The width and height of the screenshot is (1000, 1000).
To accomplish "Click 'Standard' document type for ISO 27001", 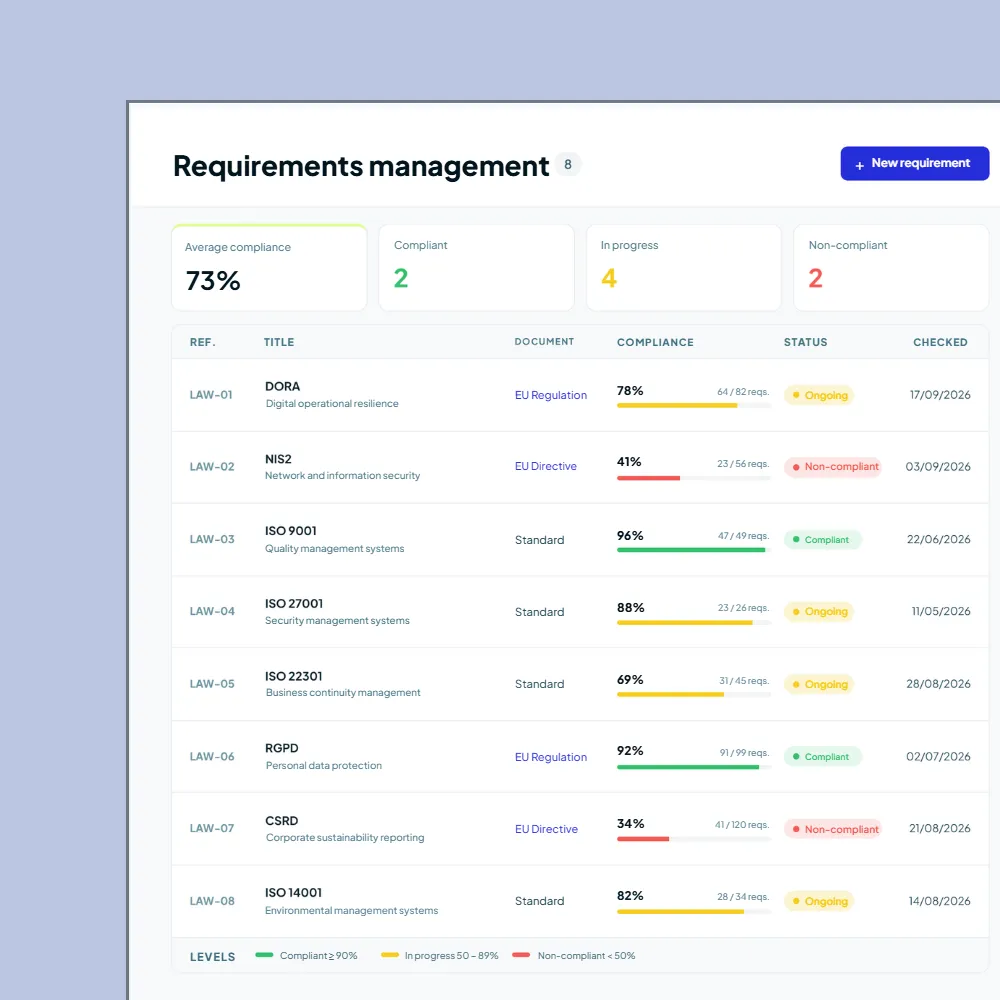I will 540,612.
